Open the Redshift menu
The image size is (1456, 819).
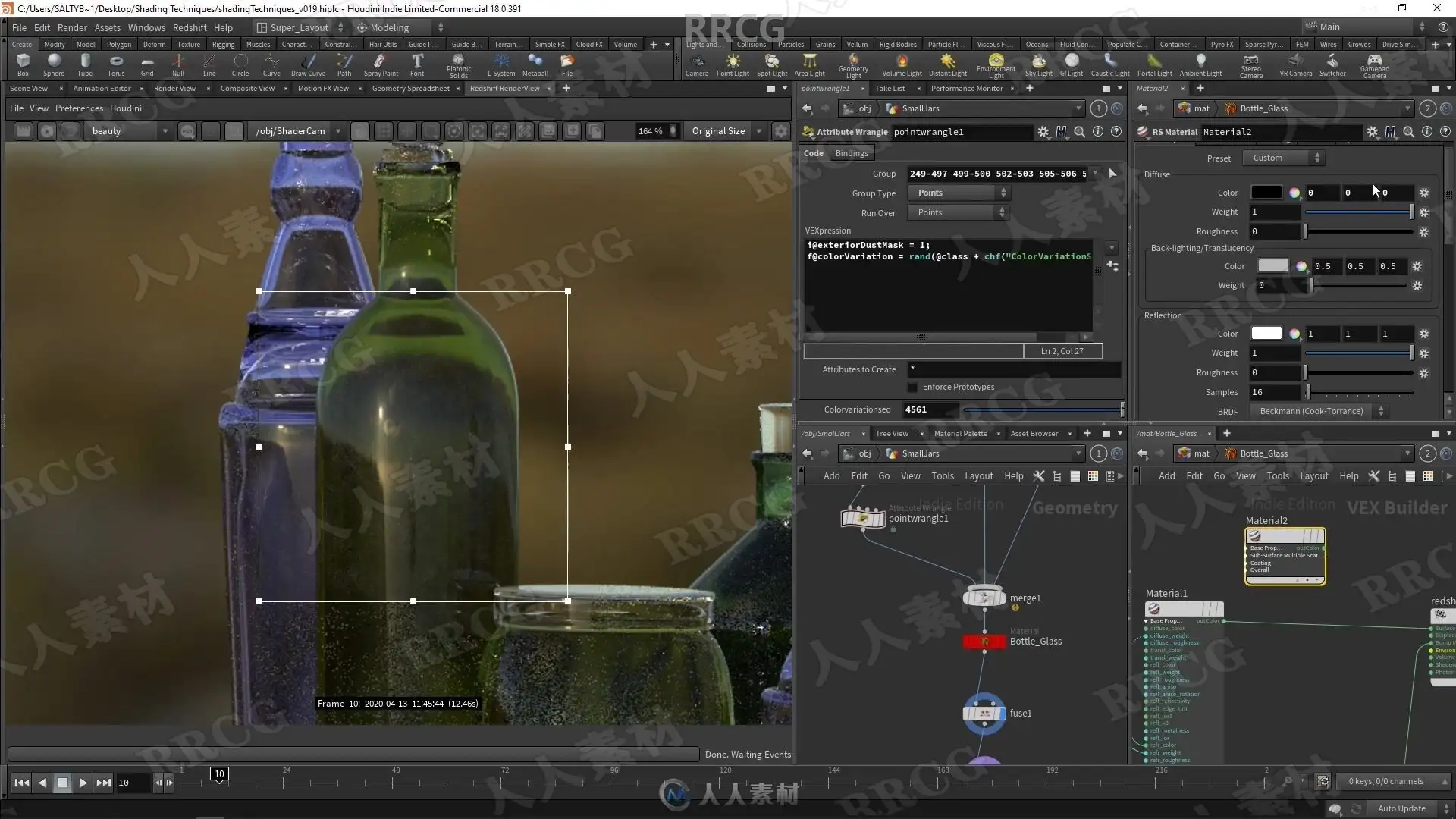[190, 27]
